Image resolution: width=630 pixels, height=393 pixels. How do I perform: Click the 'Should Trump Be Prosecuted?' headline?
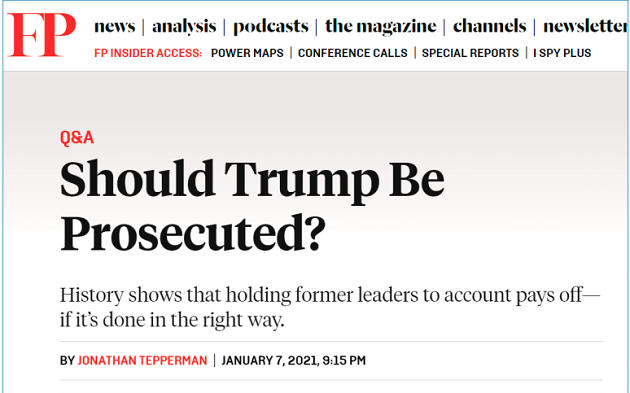(252, 206)
